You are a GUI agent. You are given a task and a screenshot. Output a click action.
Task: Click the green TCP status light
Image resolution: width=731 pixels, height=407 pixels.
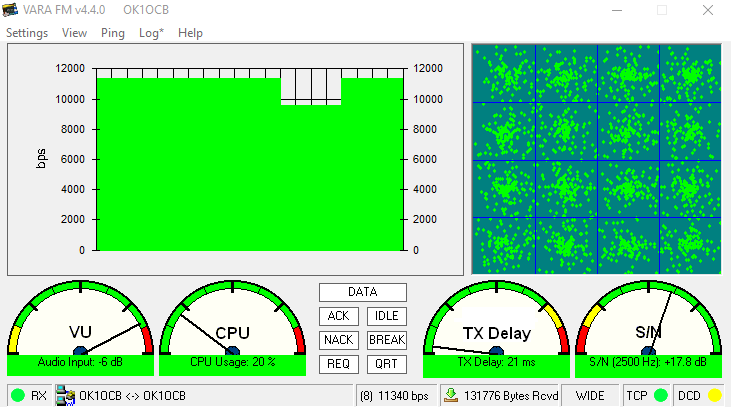point(661,395)
